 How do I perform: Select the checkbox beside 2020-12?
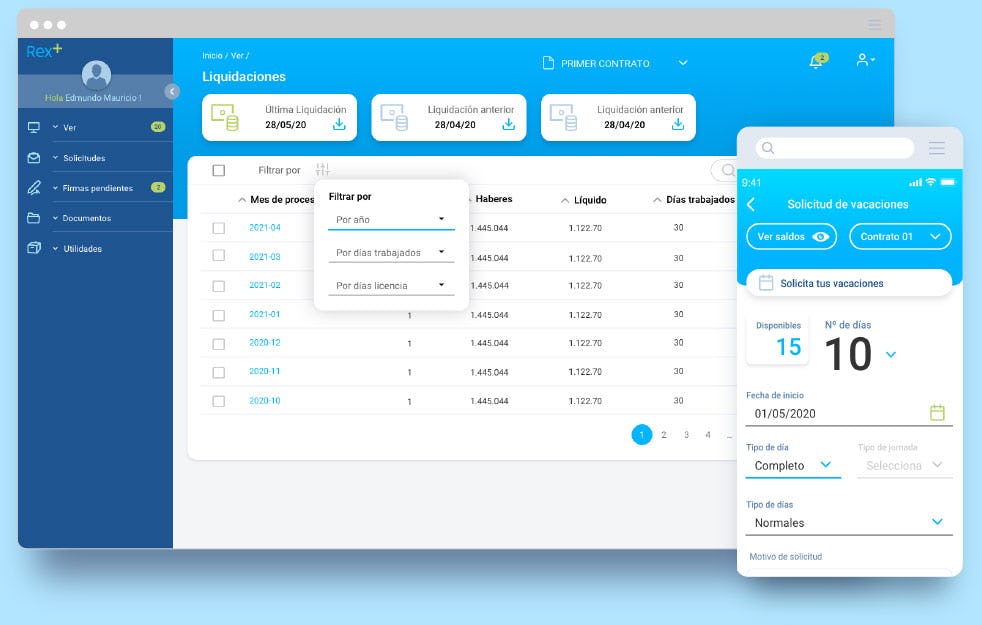point(220,343)
